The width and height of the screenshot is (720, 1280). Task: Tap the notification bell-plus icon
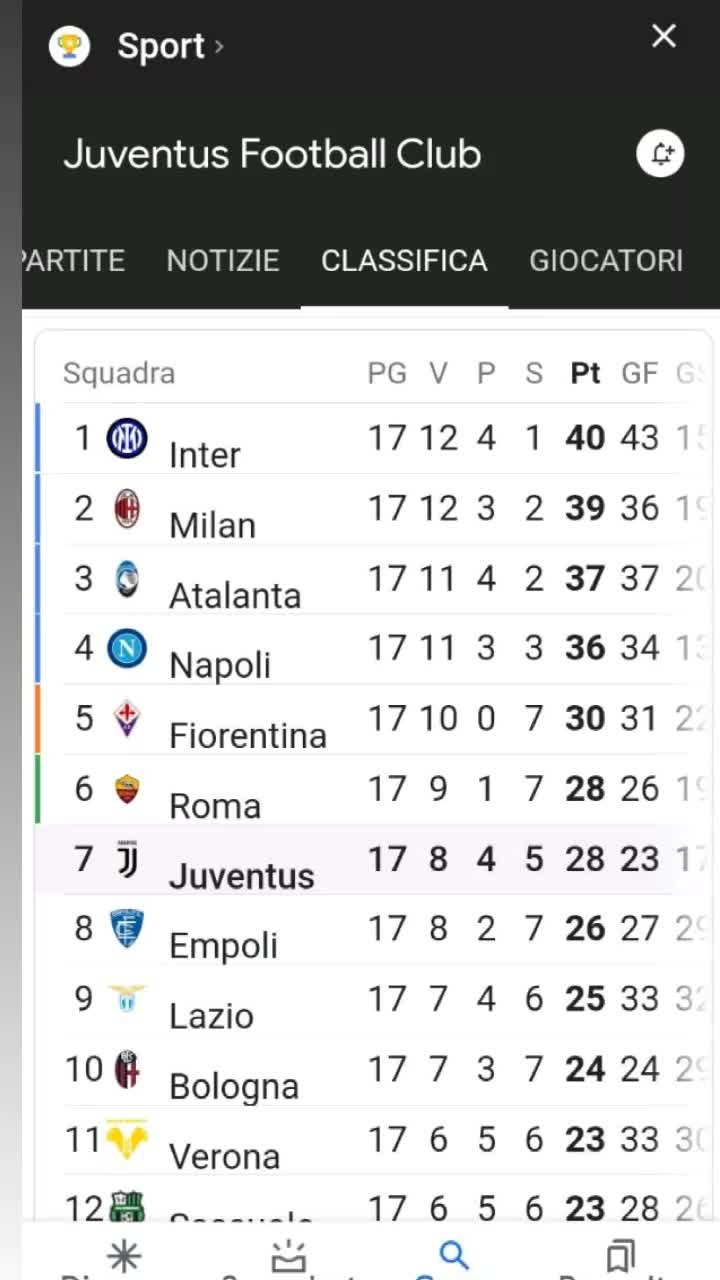pyautogui.click(x=660, y=155)
